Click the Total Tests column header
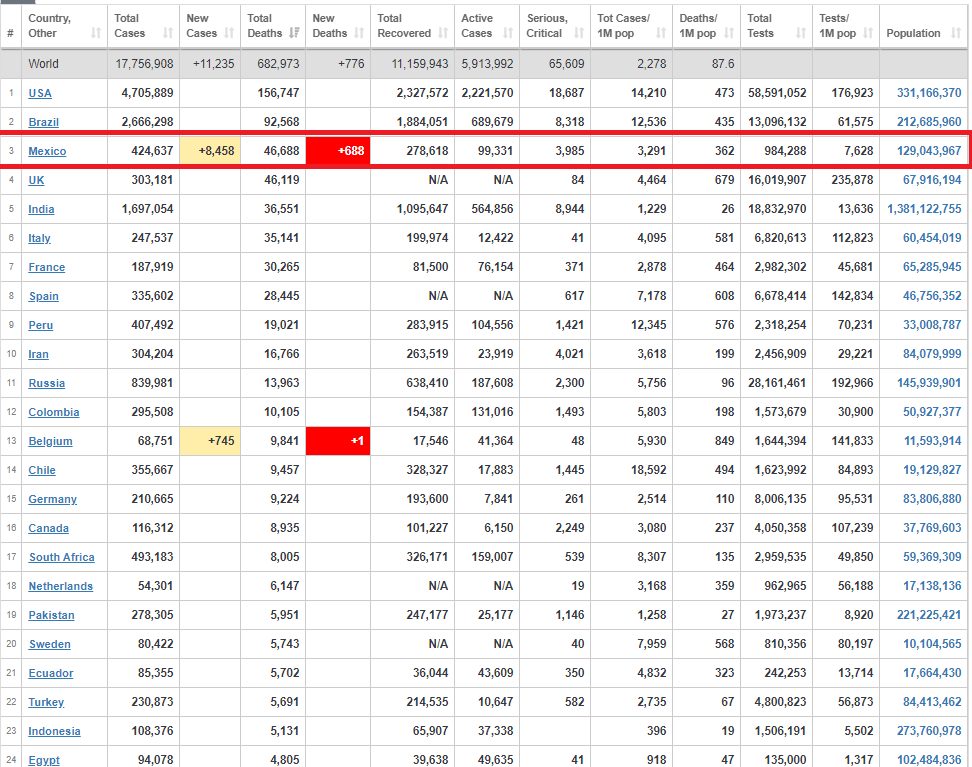 tap(776, 25)
